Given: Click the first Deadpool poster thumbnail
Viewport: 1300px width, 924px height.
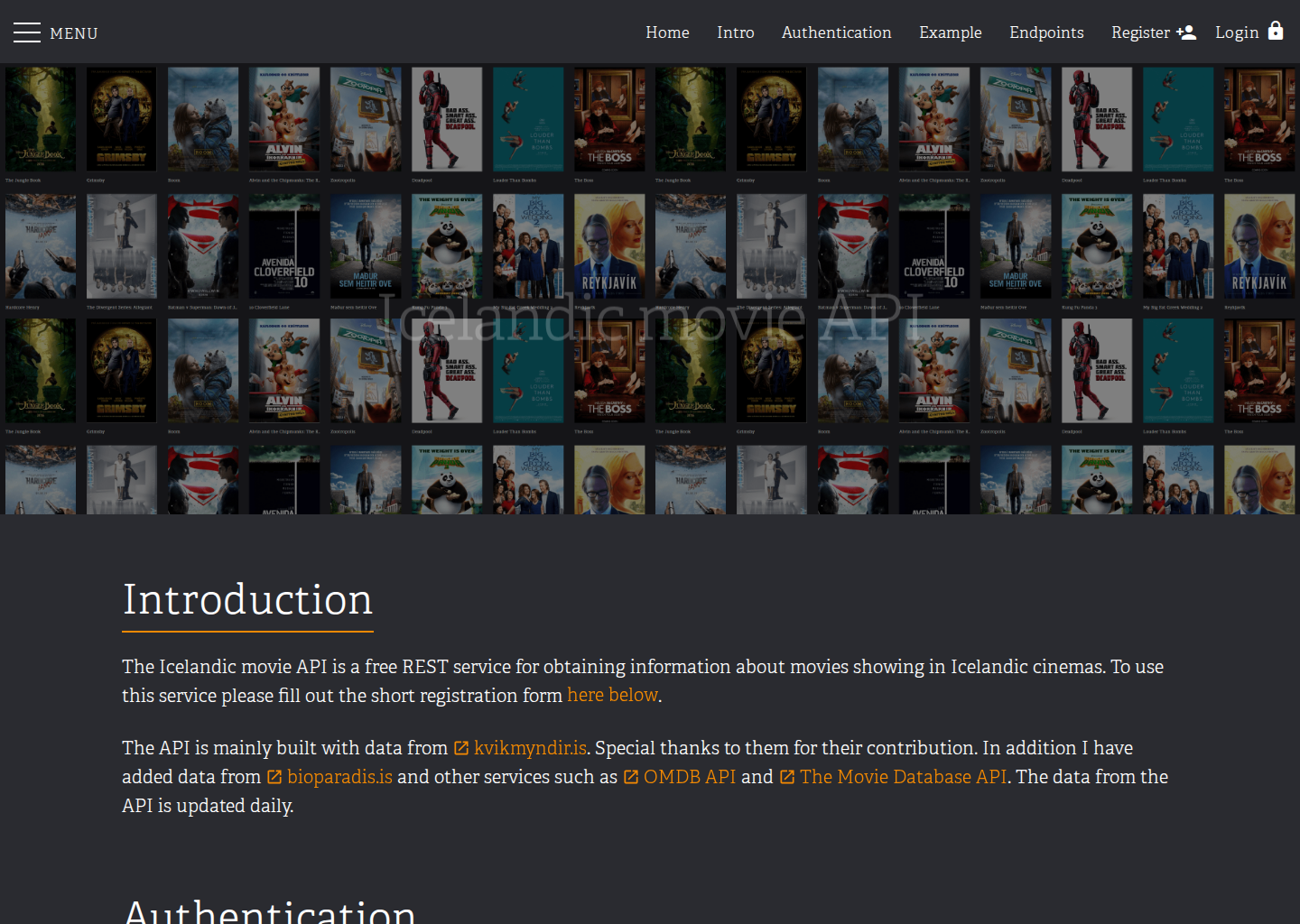Looking at the screenshot, I should coord(447,119).
